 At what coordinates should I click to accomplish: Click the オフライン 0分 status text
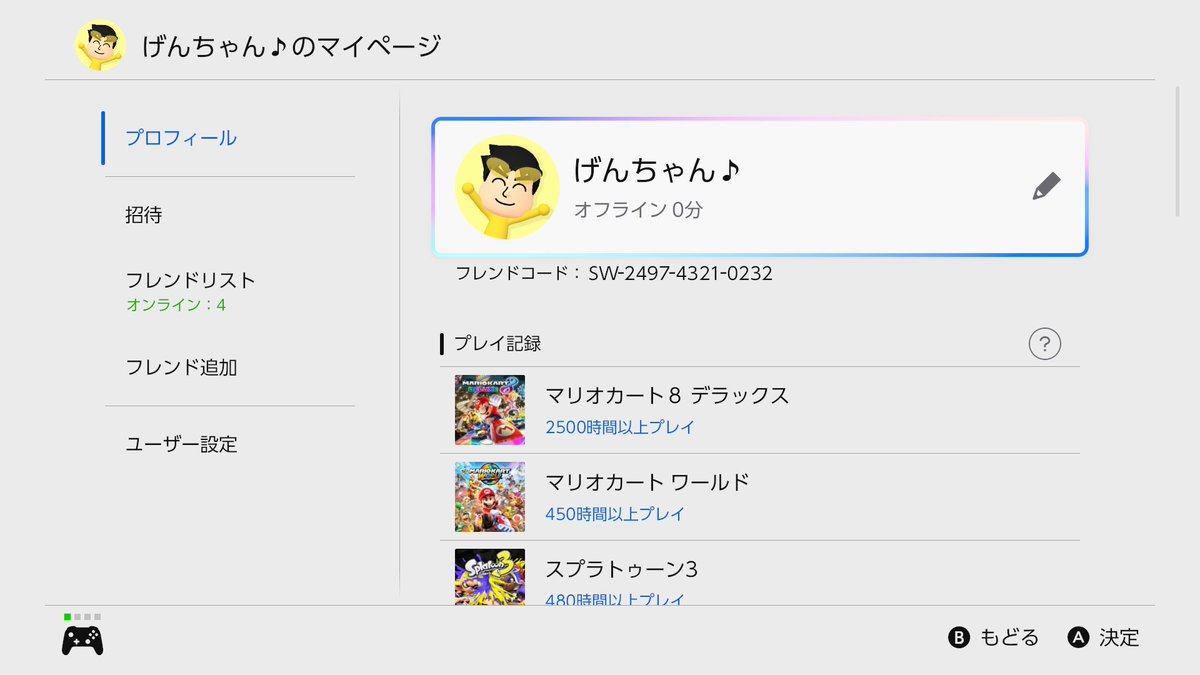click(638, 210)
